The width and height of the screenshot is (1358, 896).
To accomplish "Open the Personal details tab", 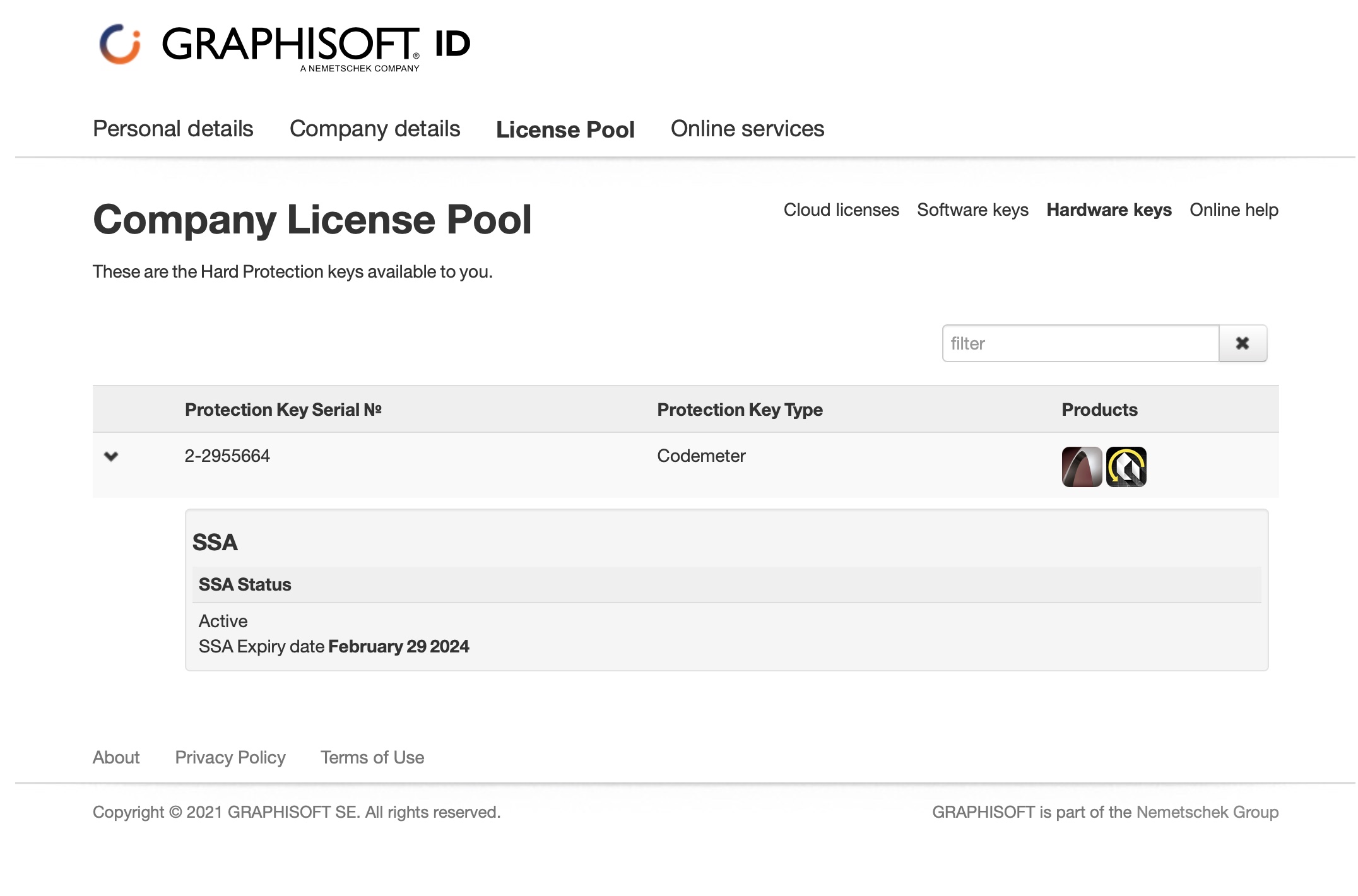I will 173,129.
